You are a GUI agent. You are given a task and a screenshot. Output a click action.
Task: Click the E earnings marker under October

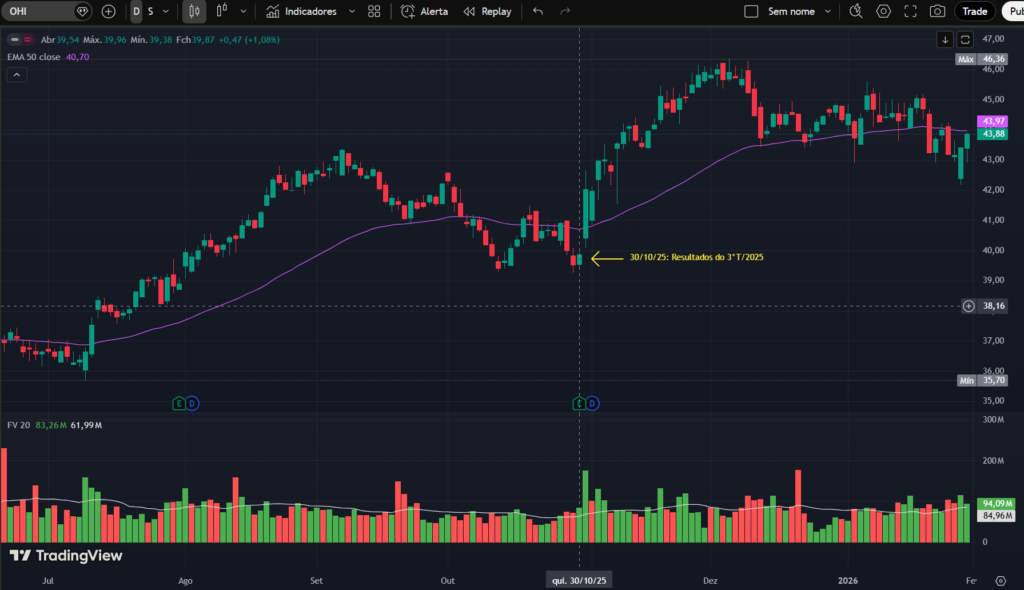pos(578,402)
